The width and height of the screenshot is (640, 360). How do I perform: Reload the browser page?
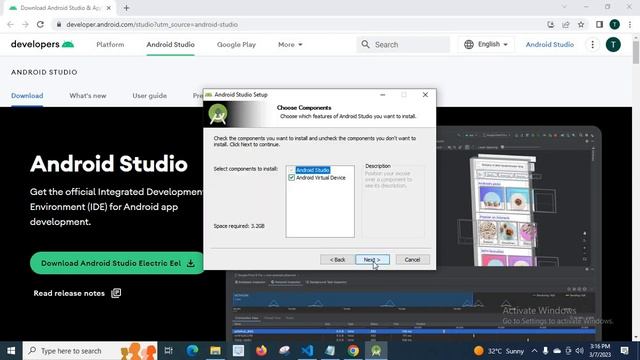click(40, 24)
